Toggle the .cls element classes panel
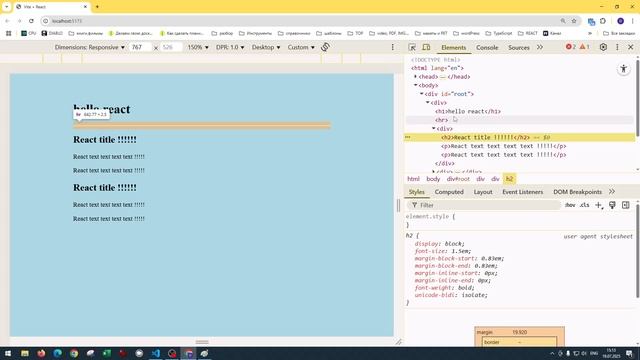This screenshot has height=360, width=640. point(584,205)
